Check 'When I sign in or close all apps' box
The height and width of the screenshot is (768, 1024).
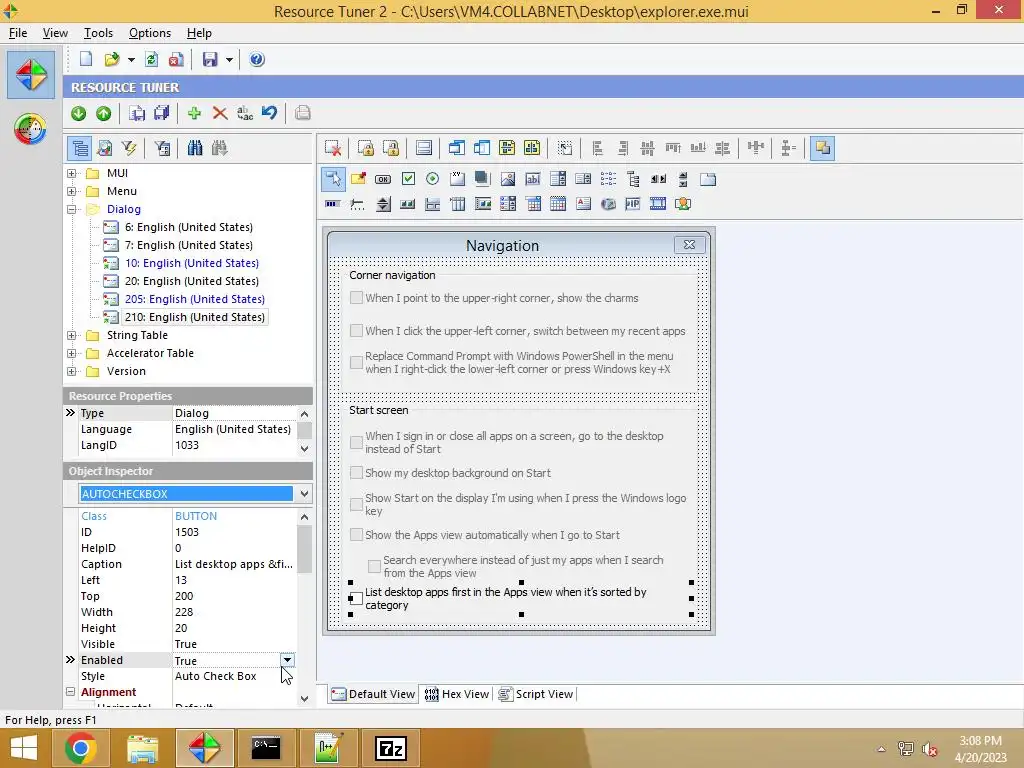point(356,442)
